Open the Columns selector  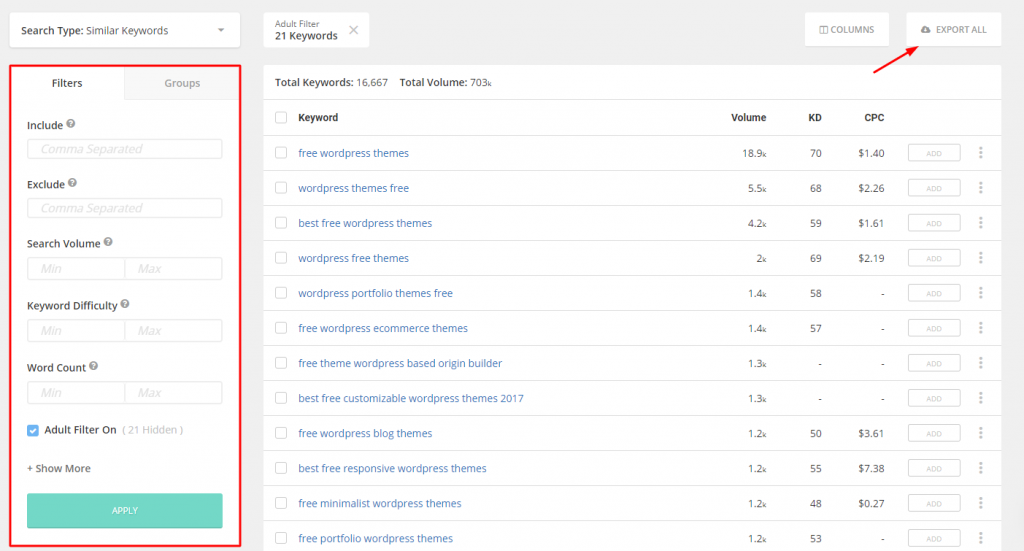click(x=847, y=30)
